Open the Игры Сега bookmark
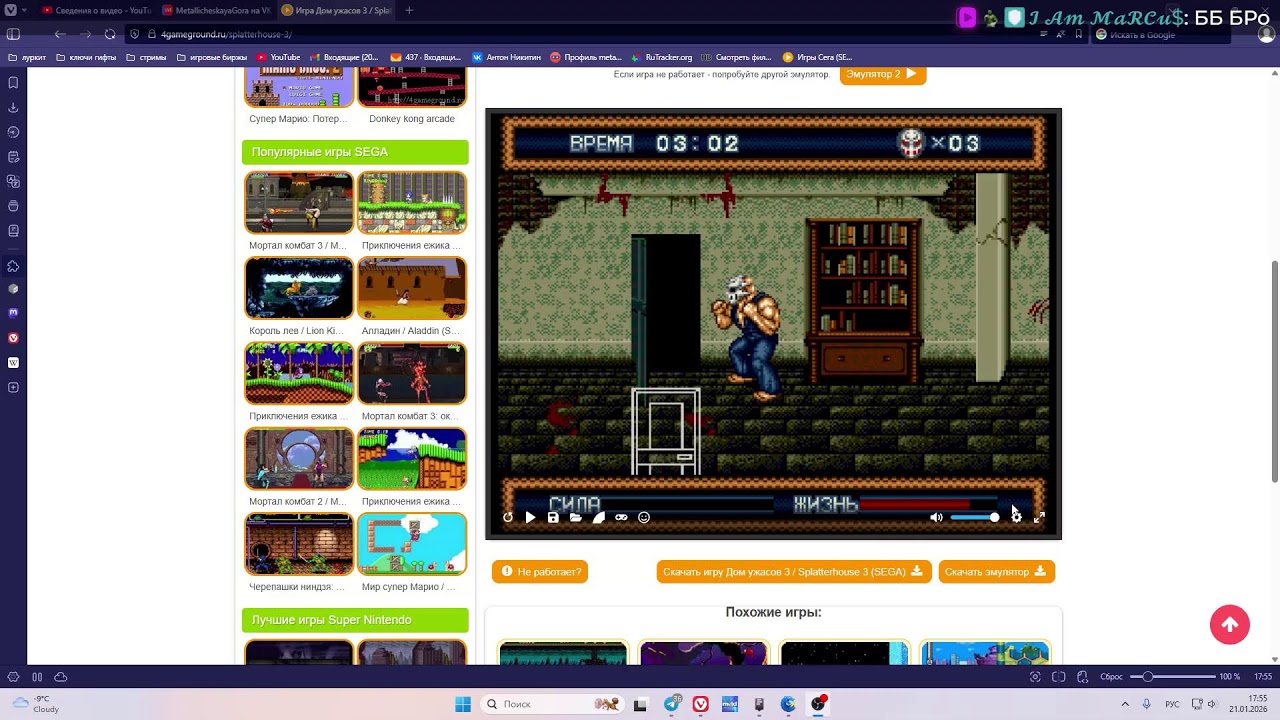1280x720 pixels. pyautogui.click(x=817, y=57)
